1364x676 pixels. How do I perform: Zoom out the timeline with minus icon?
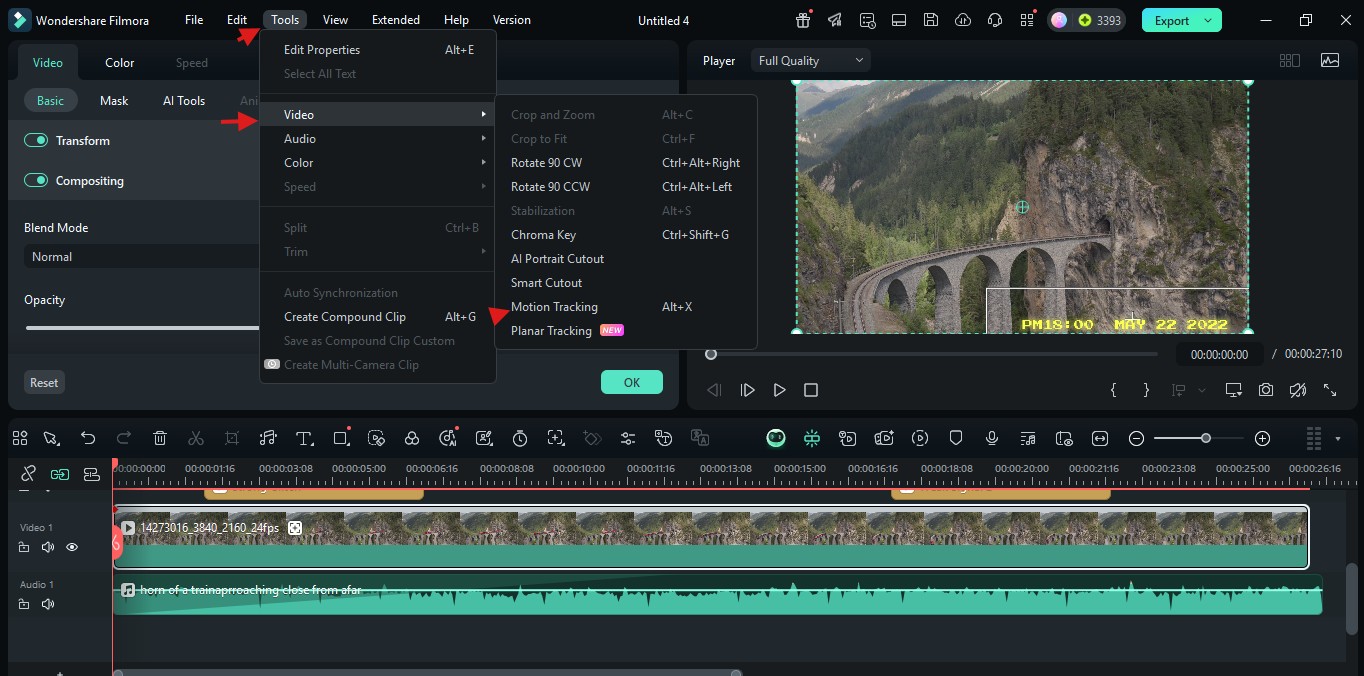pyautogui.click(x=1136, y=438)
